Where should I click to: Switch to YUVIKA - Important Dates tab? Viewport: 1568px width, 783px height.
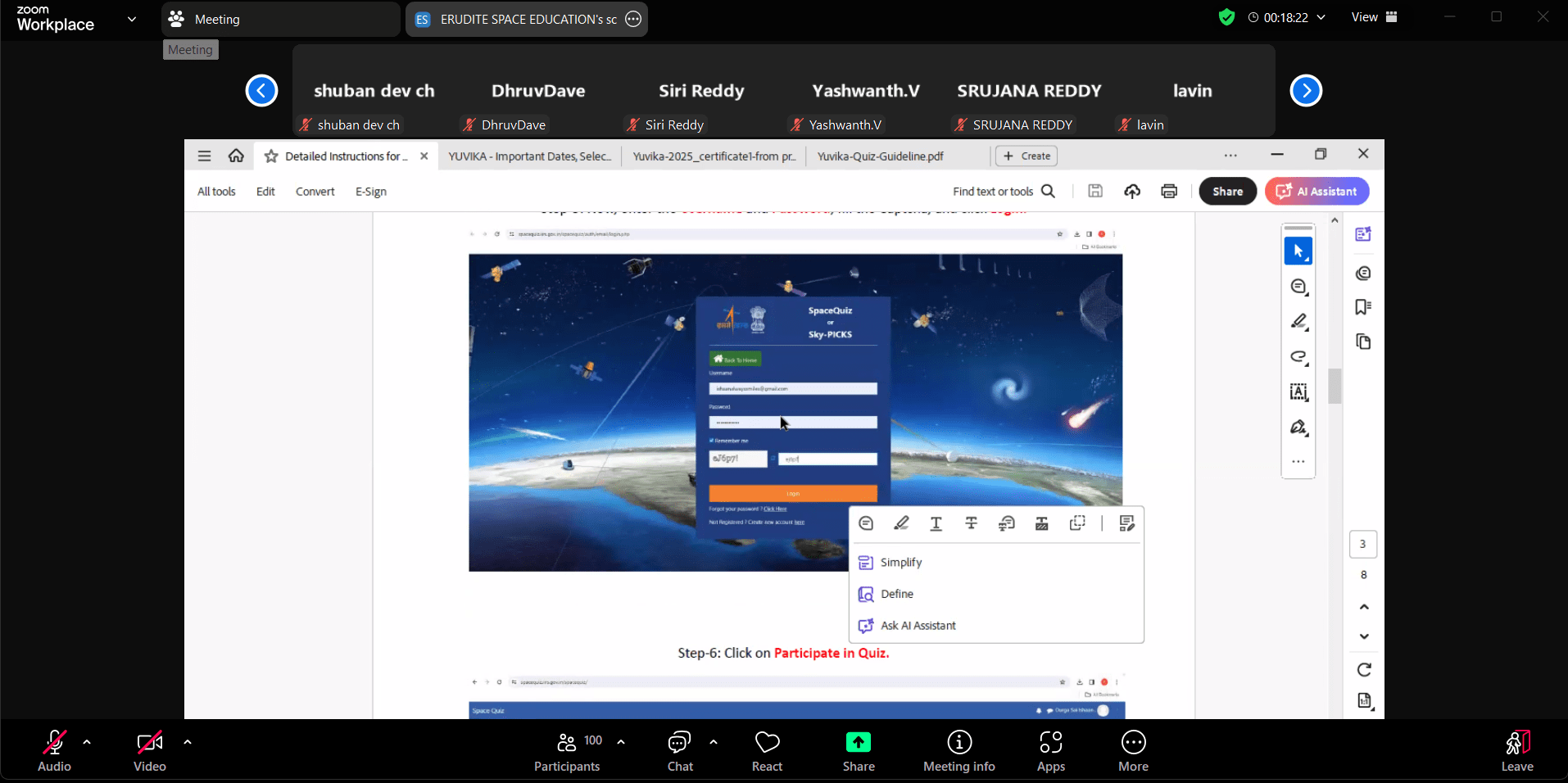click(x=529, y=156)
